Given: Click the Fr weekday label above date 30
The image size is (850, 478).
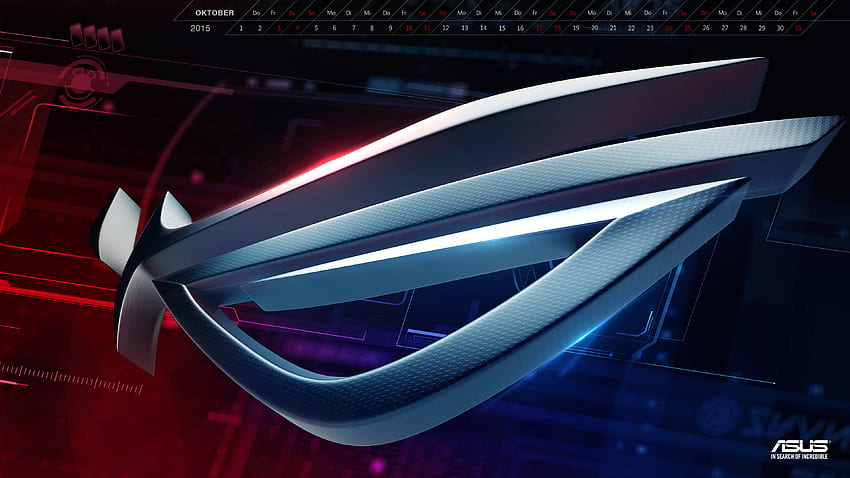Looking at the screenshot, I should [x=795, y=12].
